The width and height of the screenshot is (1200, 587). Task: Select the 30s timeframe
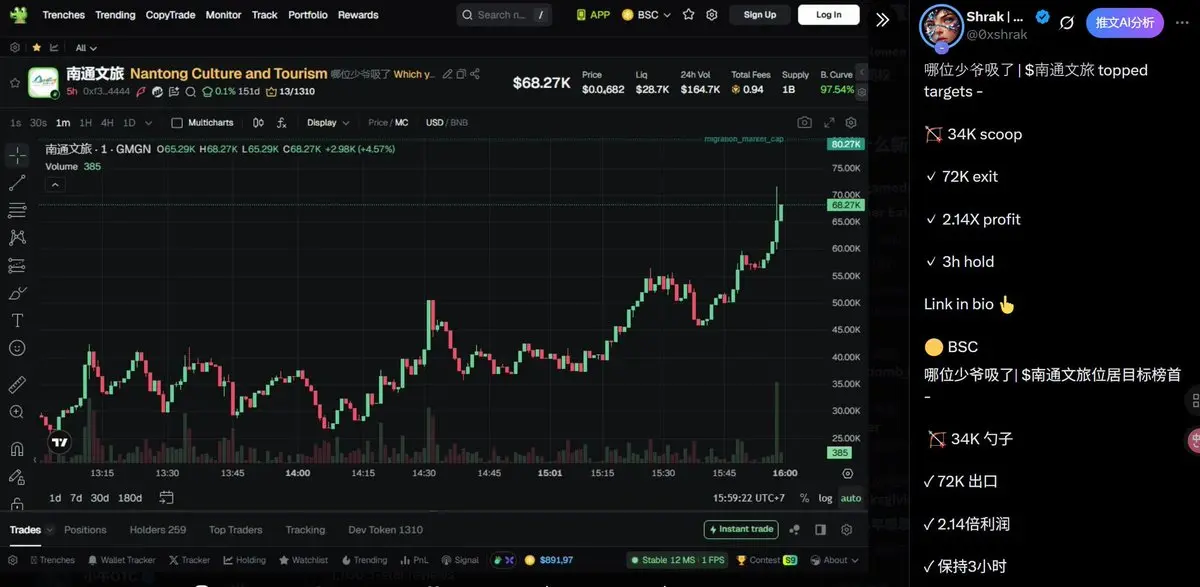point(38,122)
